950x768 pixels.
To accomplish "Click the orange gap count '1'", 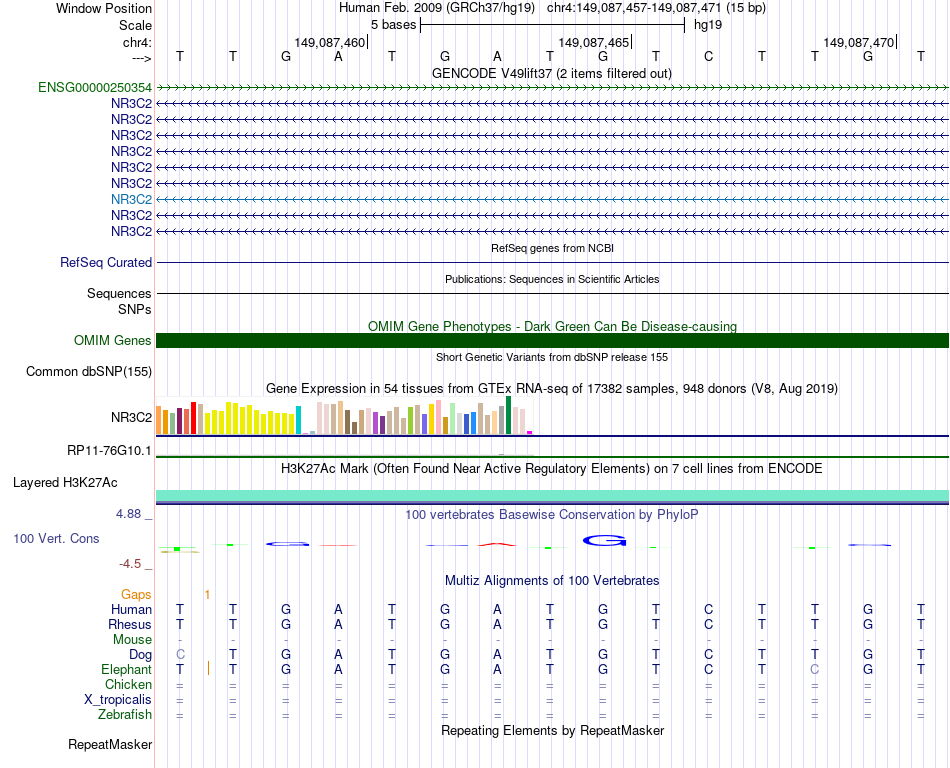I will point(207,595).
